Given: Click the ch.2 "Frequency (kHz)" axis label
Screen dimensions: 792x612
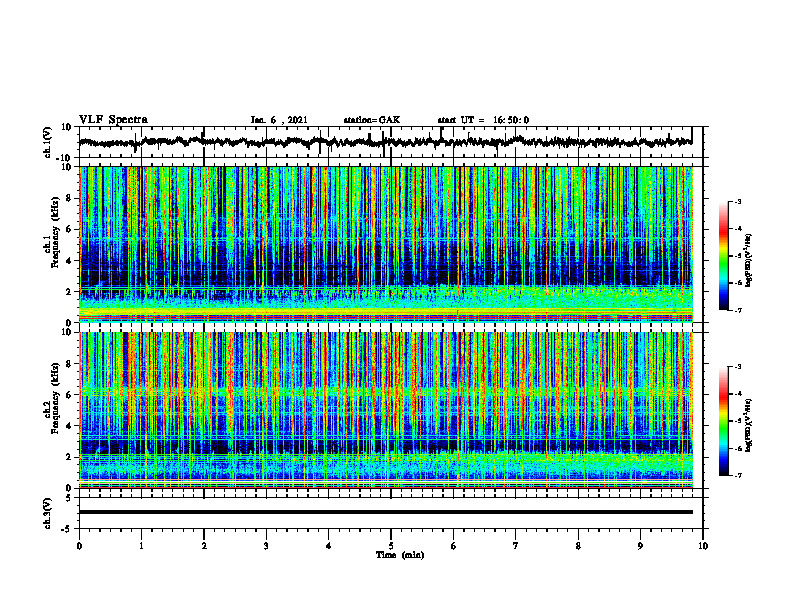Looking at the screenshot, I should [x=55, y=398].
